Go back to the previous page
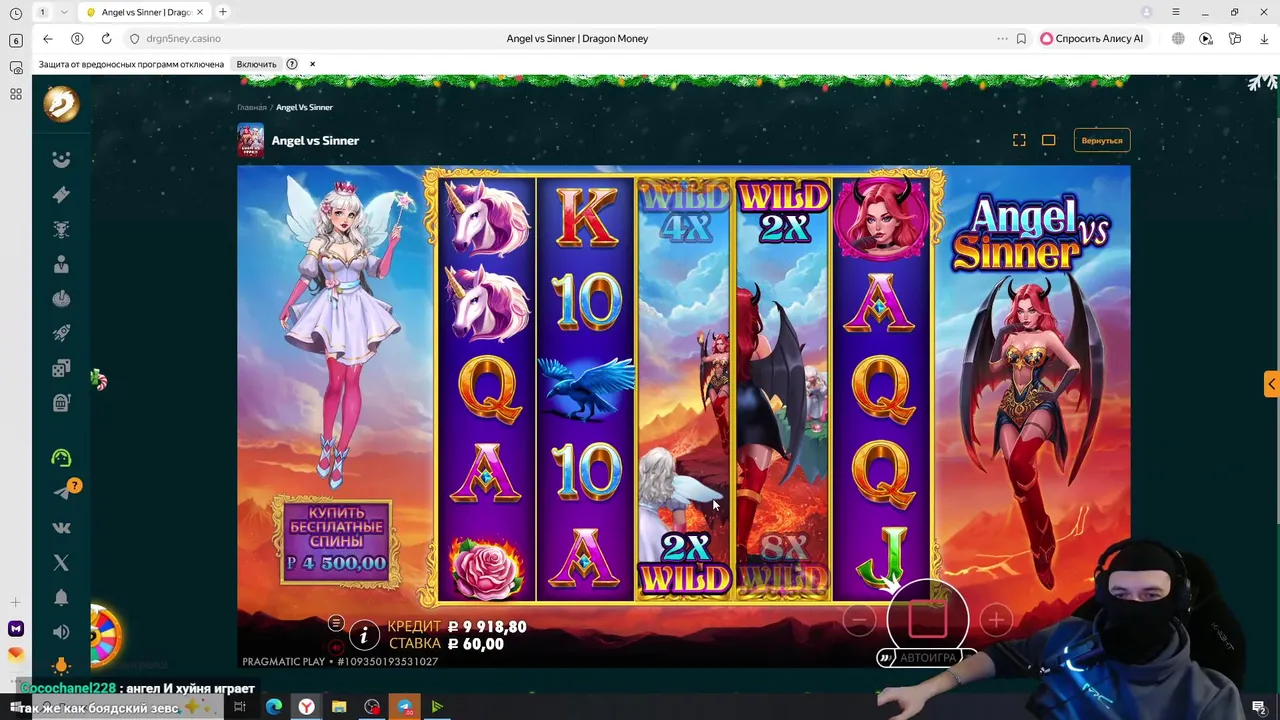This screenshot has width=1280, height=720. 48,38
